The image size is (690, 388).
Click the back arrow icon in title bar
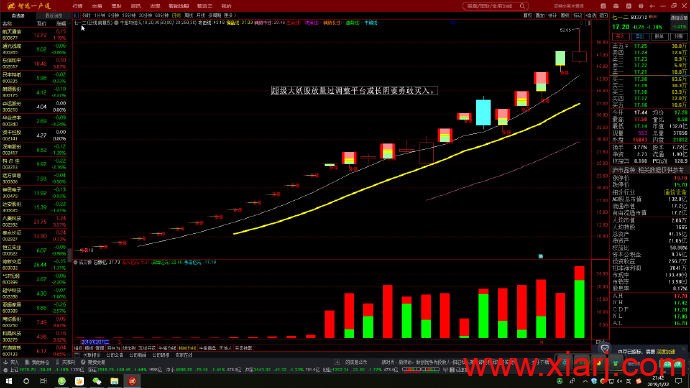point(652,6)
